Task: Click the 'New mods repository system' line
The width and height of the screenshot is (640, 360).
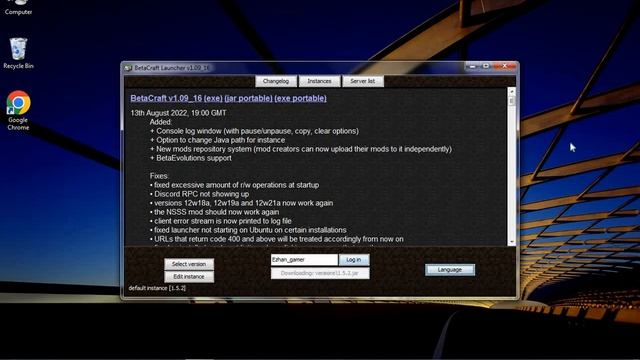Action: pos(301,149)
